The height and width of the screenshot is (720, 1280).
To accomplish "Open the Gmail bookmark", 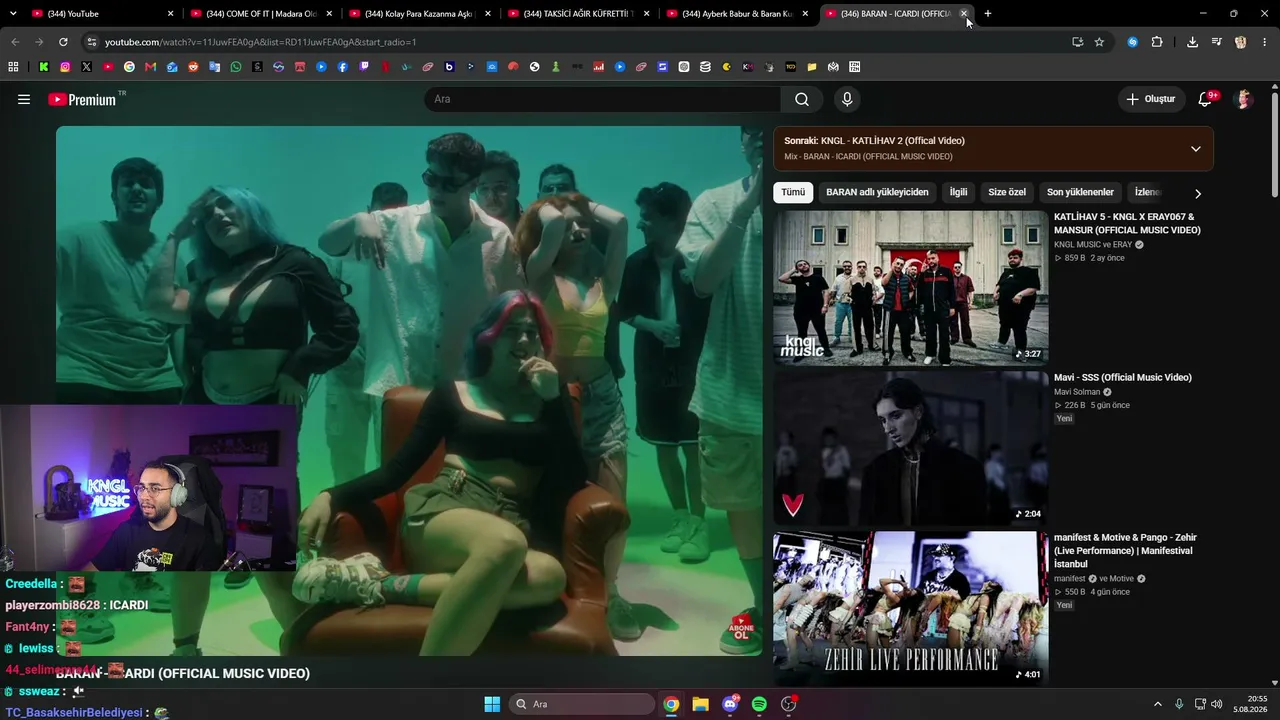I will point(151,67).
